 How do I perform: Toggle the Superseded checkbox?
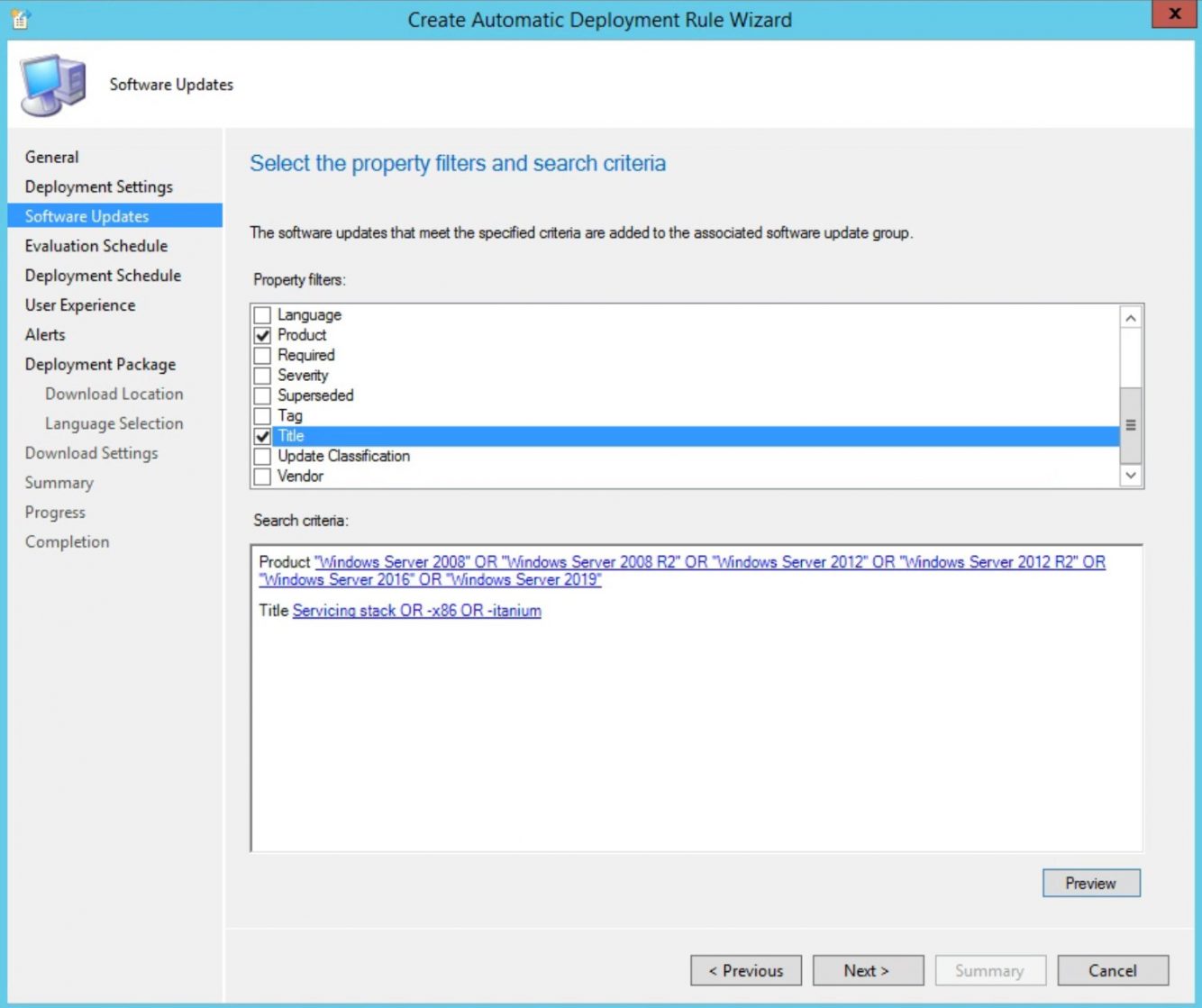(x=262, y=395)
